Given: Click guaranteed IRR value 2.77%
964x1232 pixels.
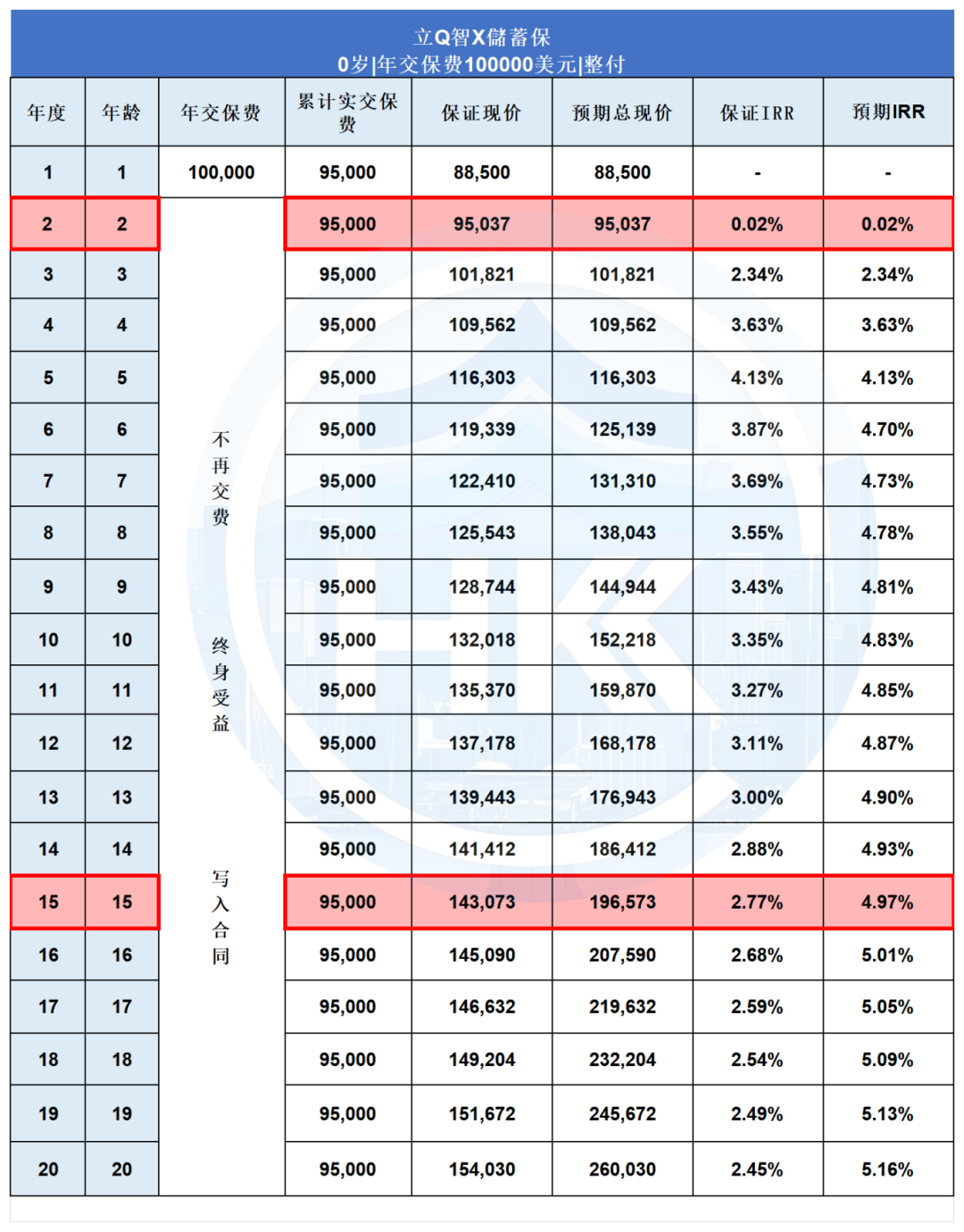Looking at the screenshot, I should [x=757, y=902].
